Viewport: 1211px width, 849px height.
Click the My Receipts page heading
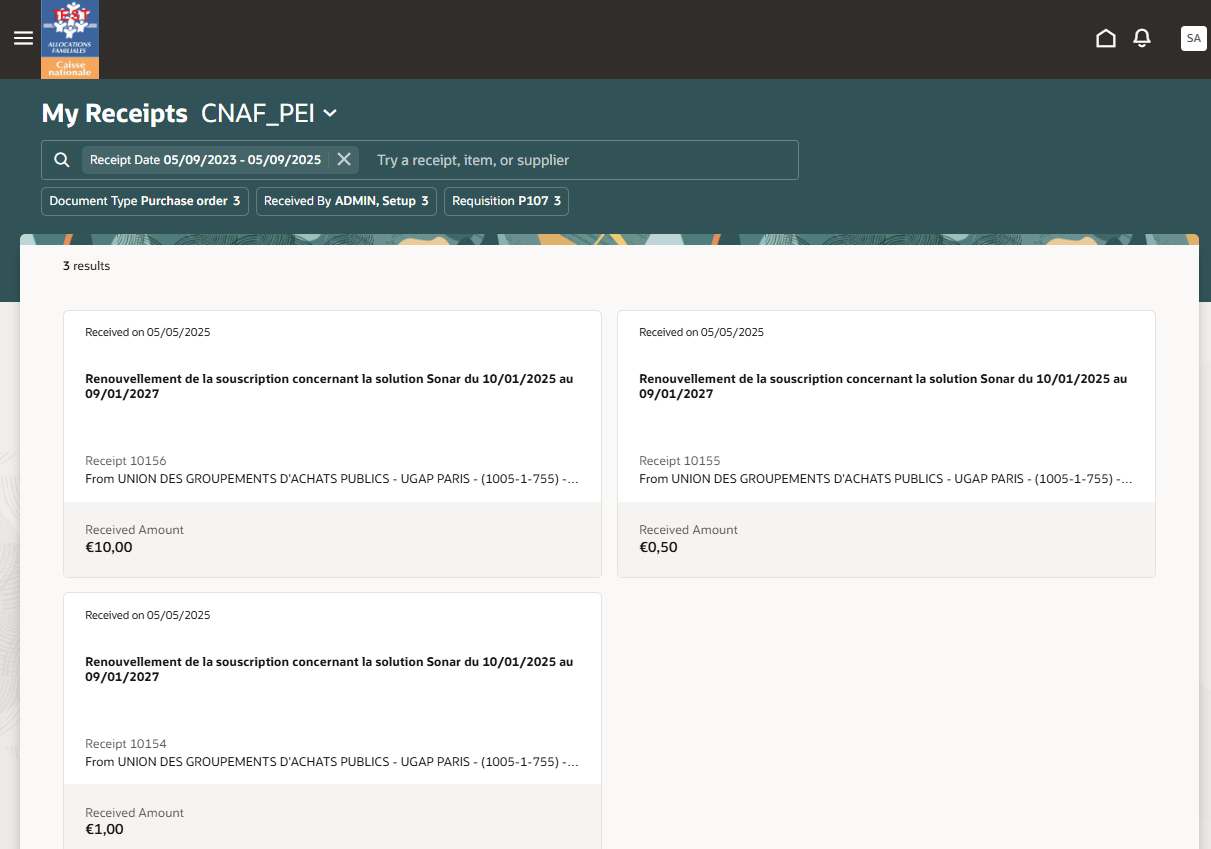[x=114, y=114]
